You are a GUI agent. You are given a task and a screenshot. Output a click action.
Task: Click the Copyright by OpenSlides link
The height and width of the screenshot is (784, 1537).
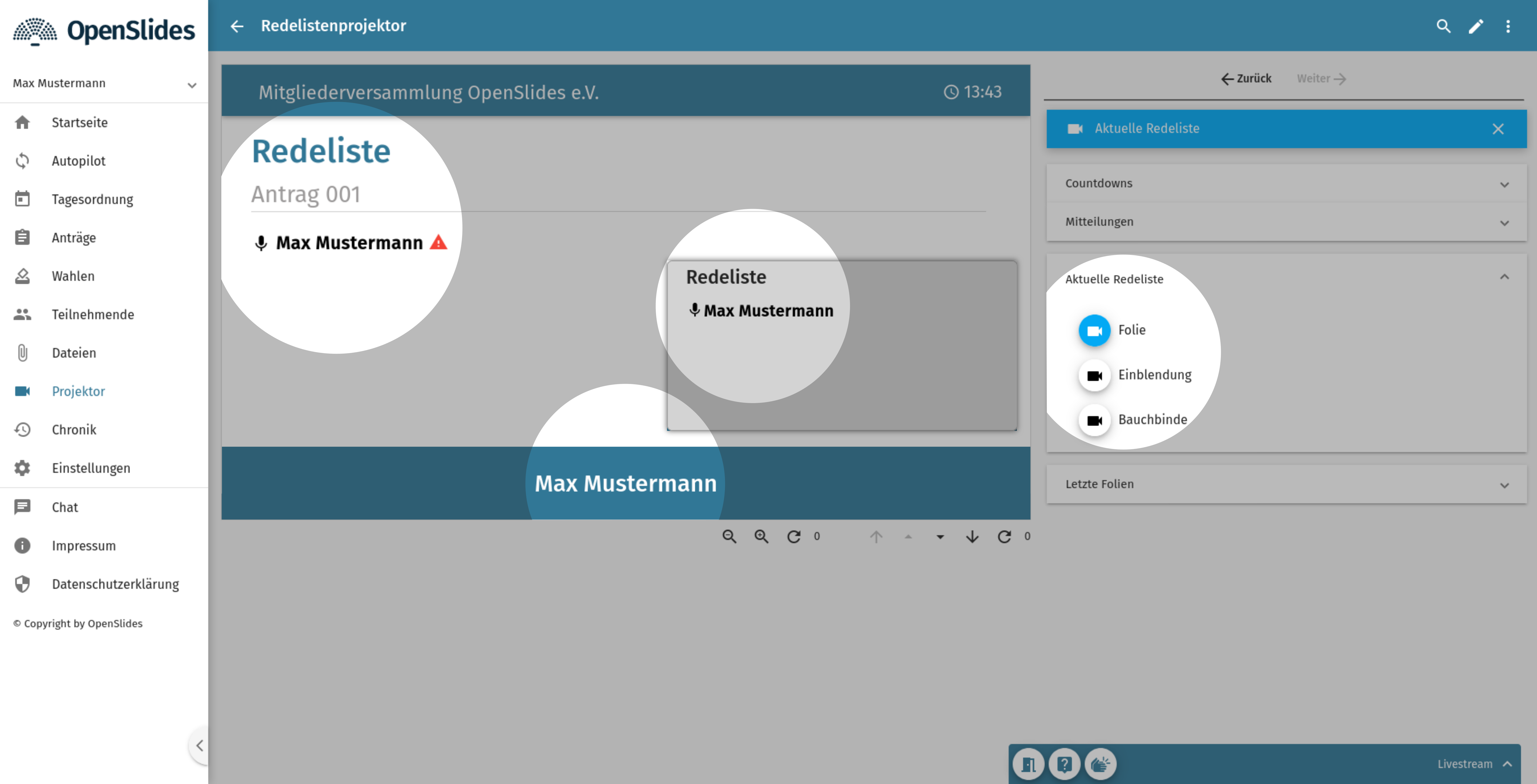(x=78, y=624)
